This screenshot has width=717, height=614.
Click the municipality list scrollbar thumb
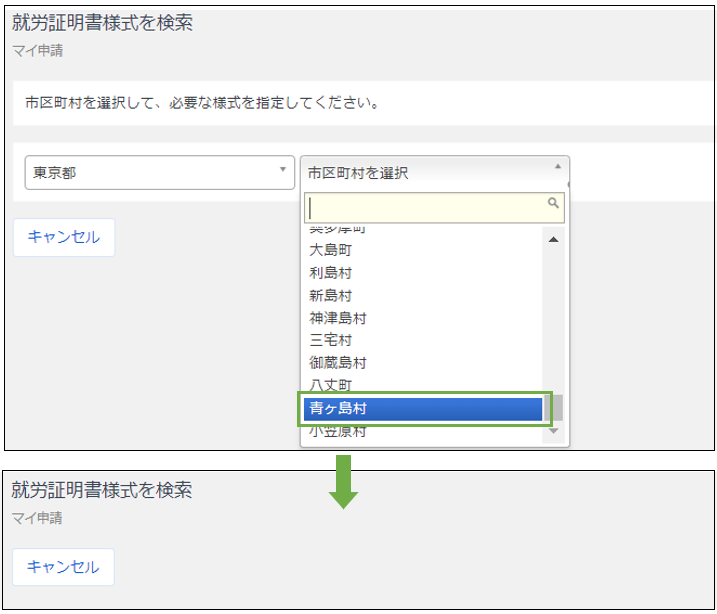553,408
